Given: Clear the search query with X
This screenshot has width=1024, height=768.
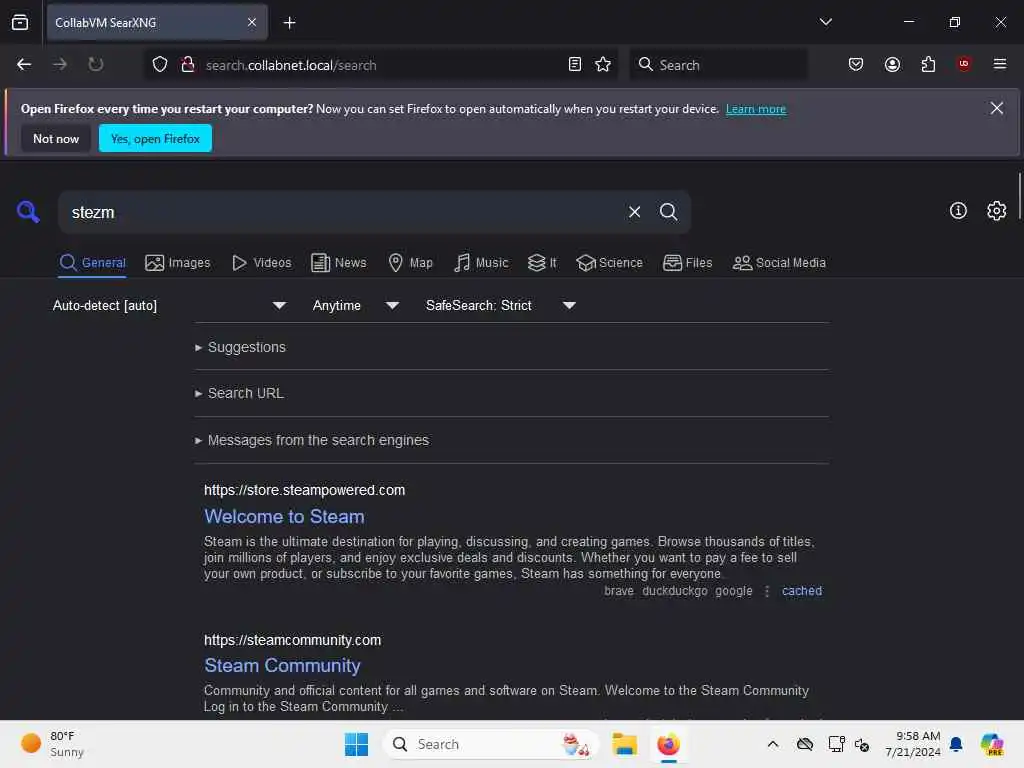Looking at the screenshot, I should [x=635, y=212].
